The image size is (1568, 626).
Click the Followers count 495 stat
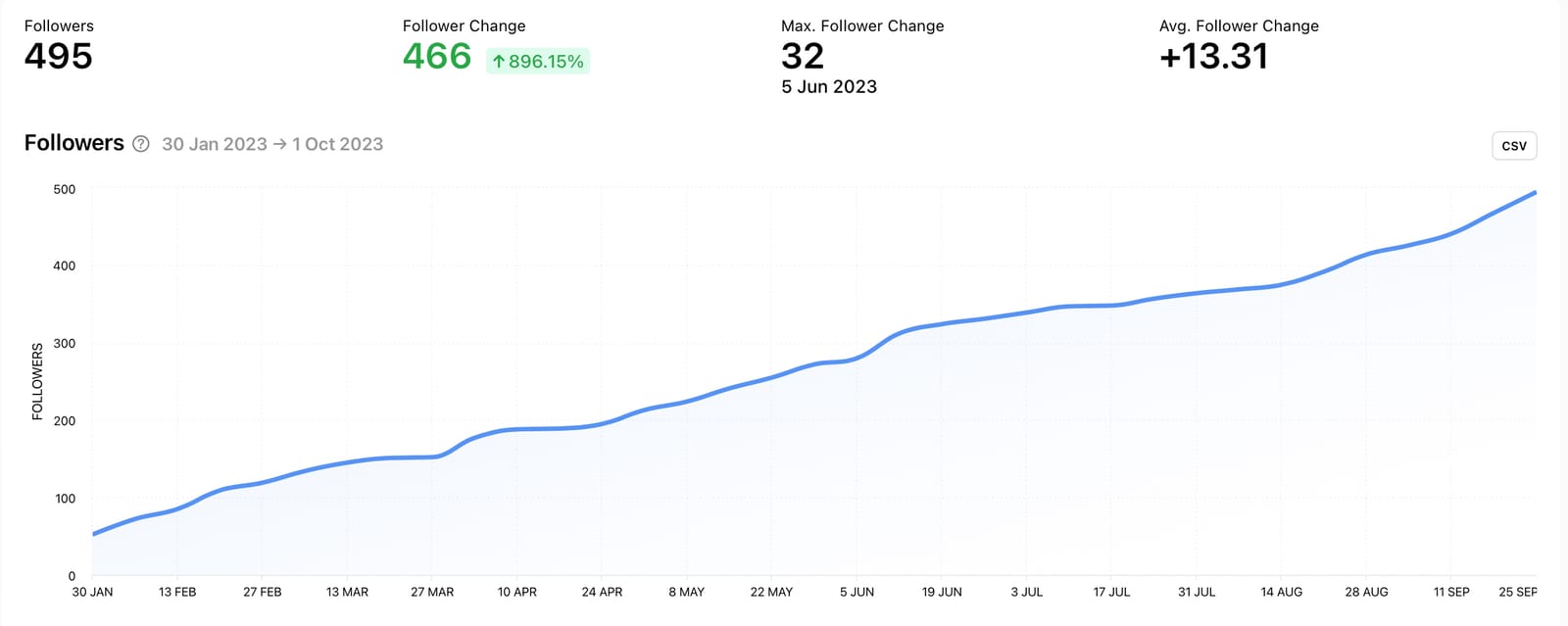[x=58, y=57]
